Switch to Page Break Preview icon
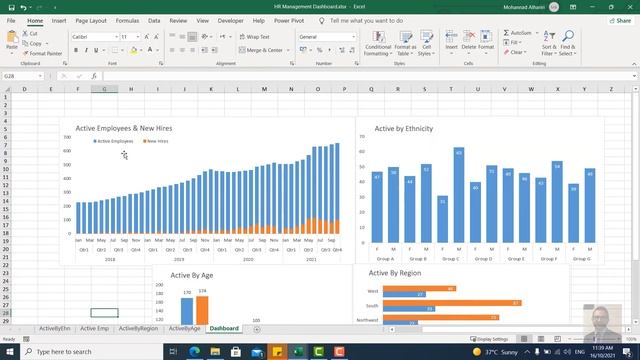 557,339
